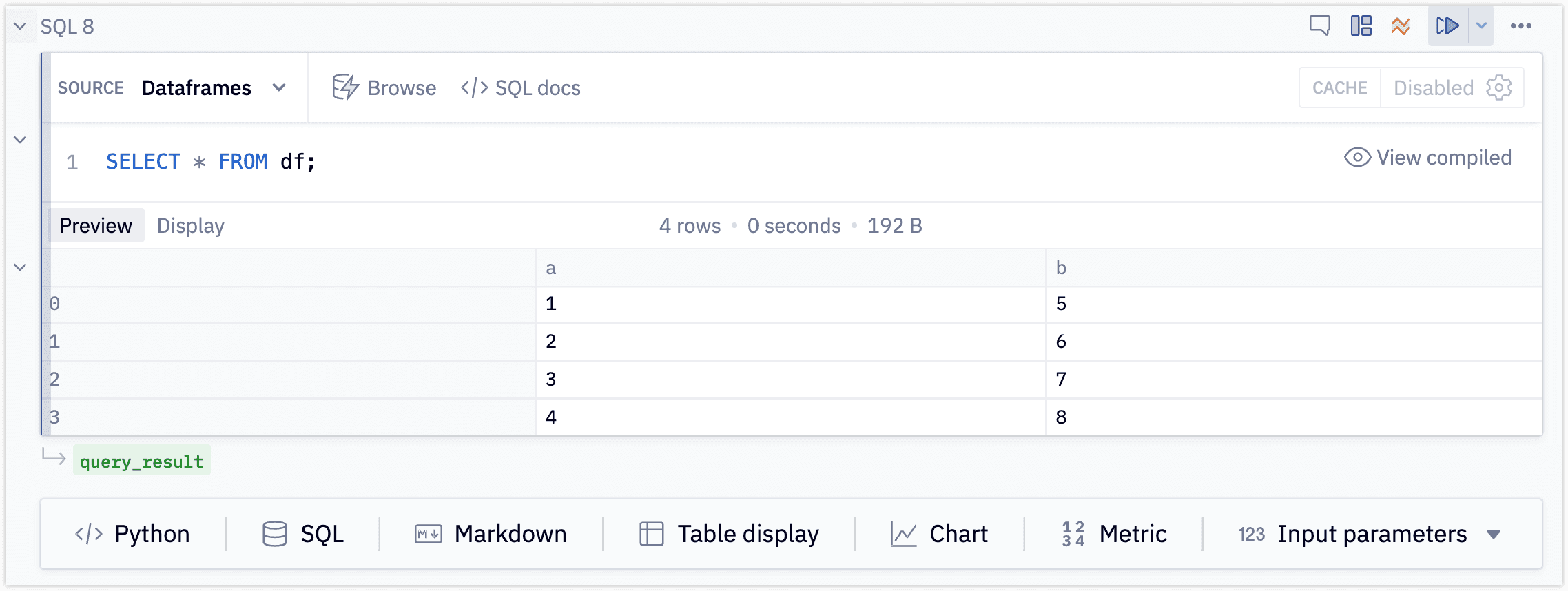
Task: Open the three-dots cell options menu
Action: point(1520,26)
